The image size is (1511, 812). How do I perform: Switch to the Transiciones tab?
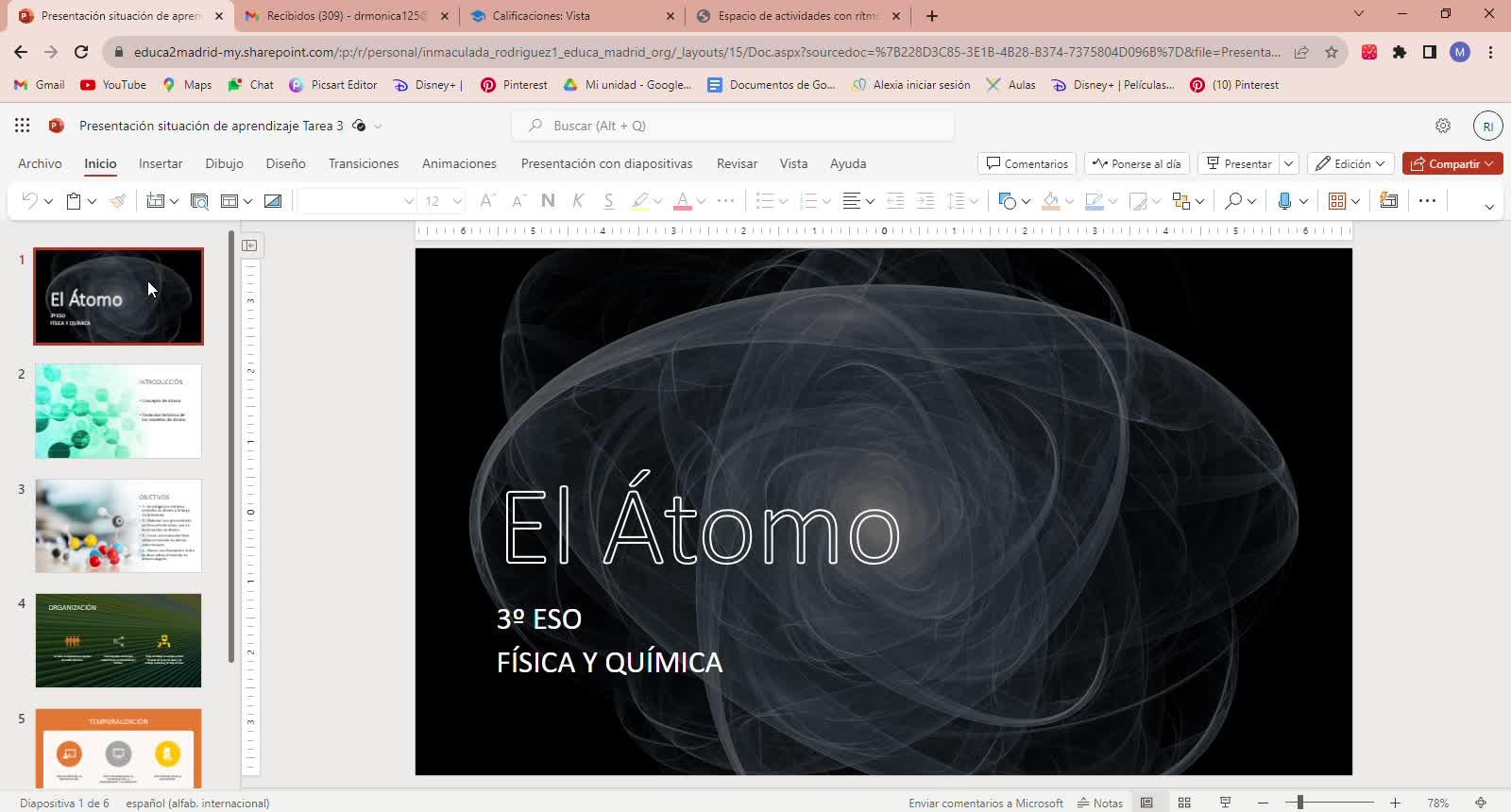point(364,163)
